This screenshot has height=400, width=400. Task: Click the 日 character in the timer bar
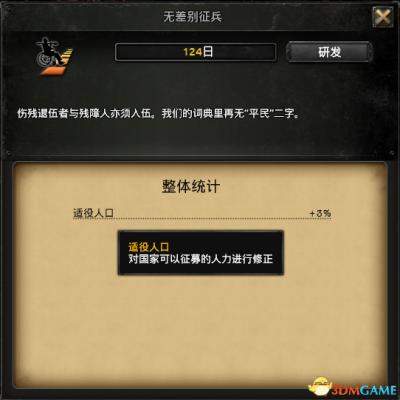coord(208,52)
